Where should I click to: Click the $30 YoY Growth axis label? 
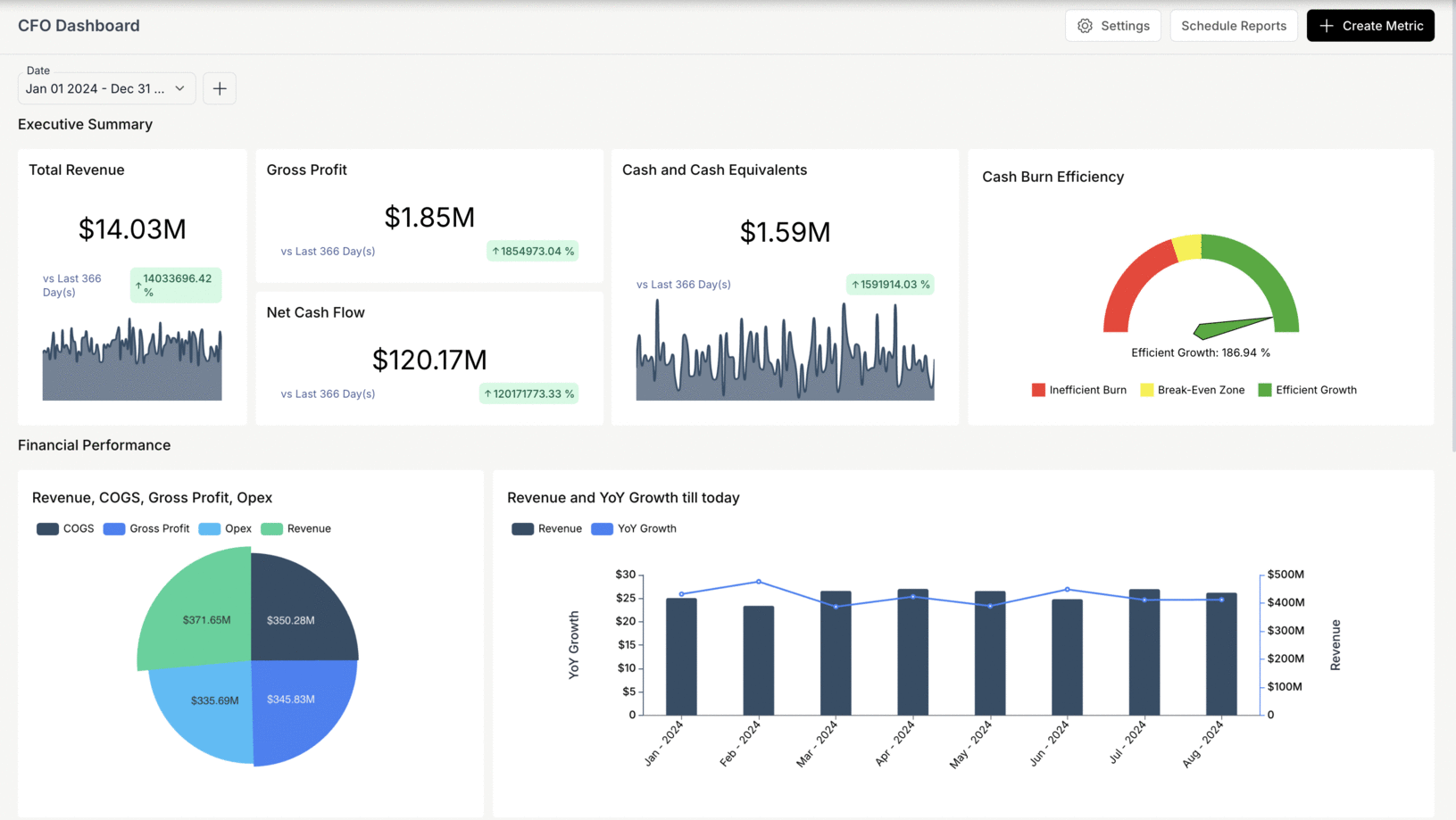pos(626,575)
